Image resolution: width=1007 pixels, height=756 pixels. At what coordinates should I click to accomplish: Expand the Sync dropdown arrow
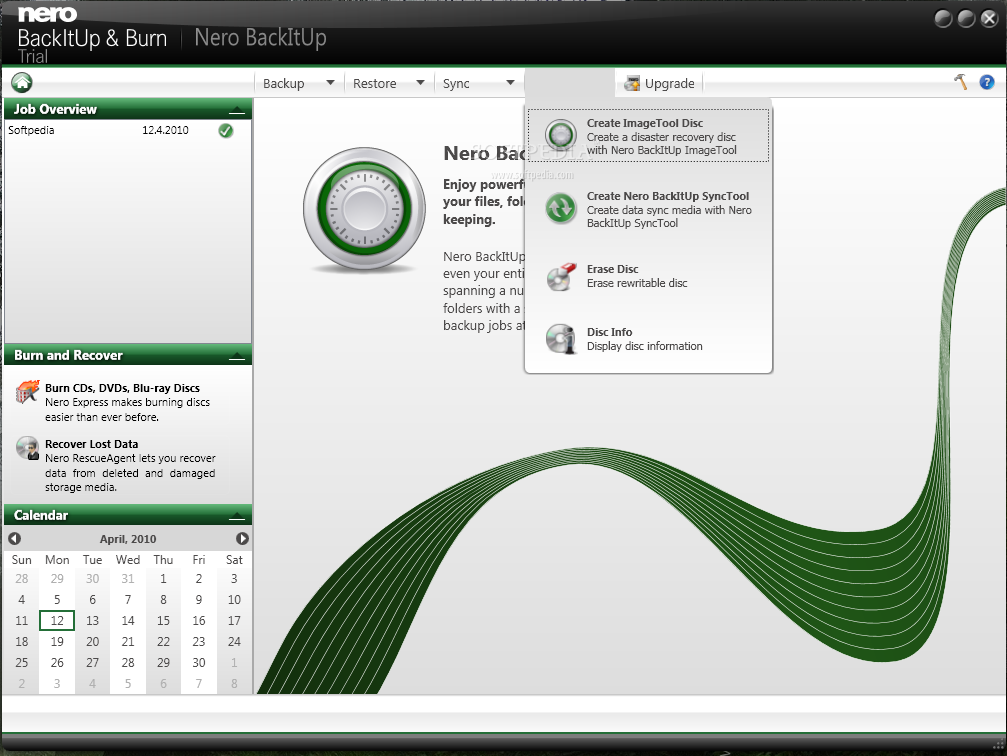point(510,82)
